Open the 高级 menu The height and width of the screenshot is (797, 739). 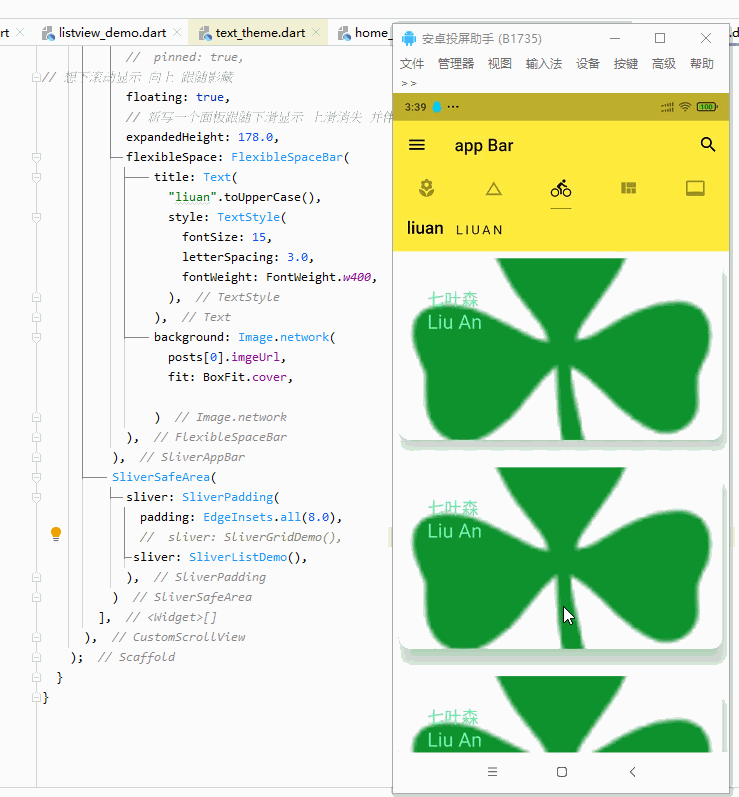tap(664, 64)
